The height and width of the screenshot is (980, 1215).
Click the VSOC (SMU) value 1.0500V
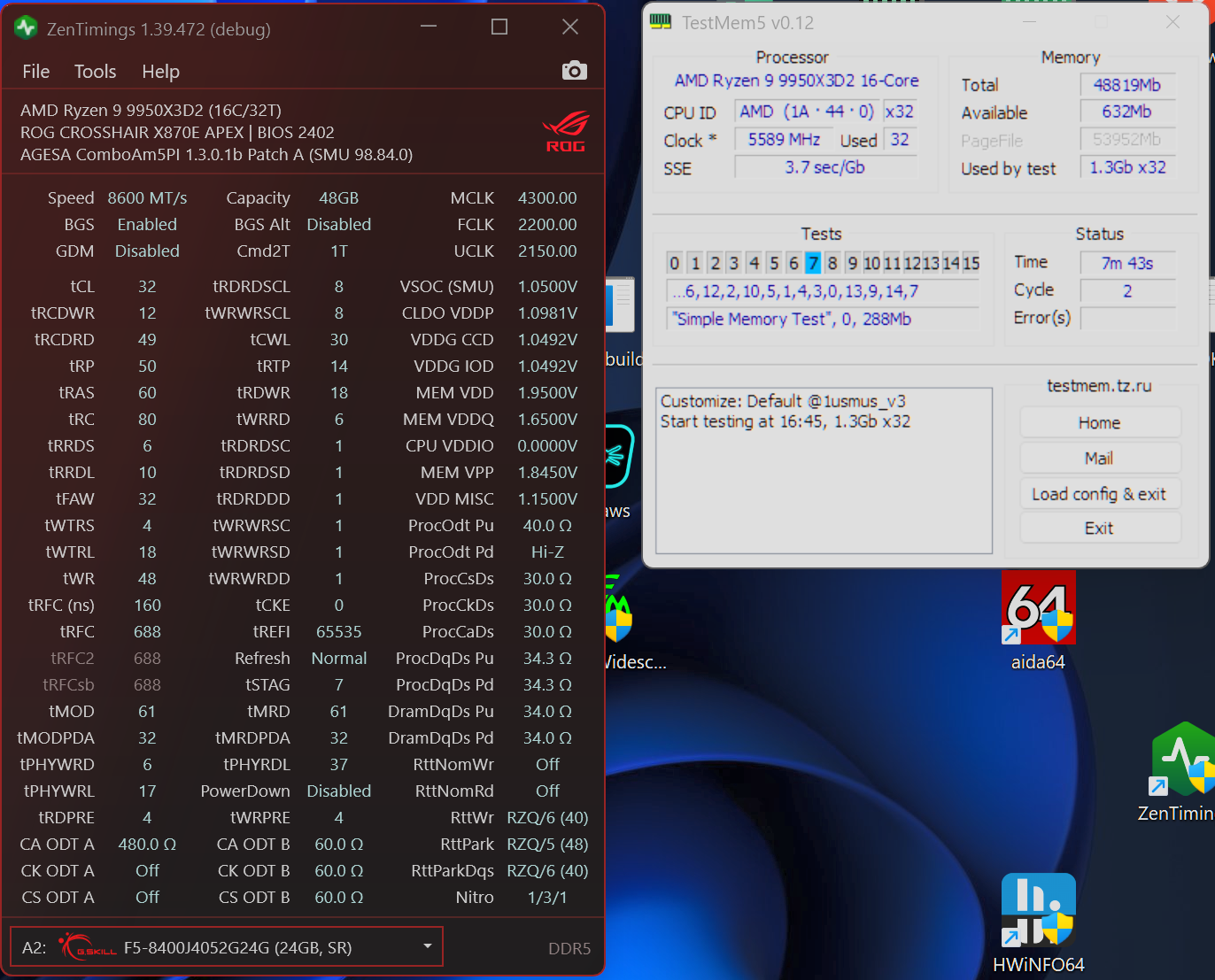click(547, 287)
